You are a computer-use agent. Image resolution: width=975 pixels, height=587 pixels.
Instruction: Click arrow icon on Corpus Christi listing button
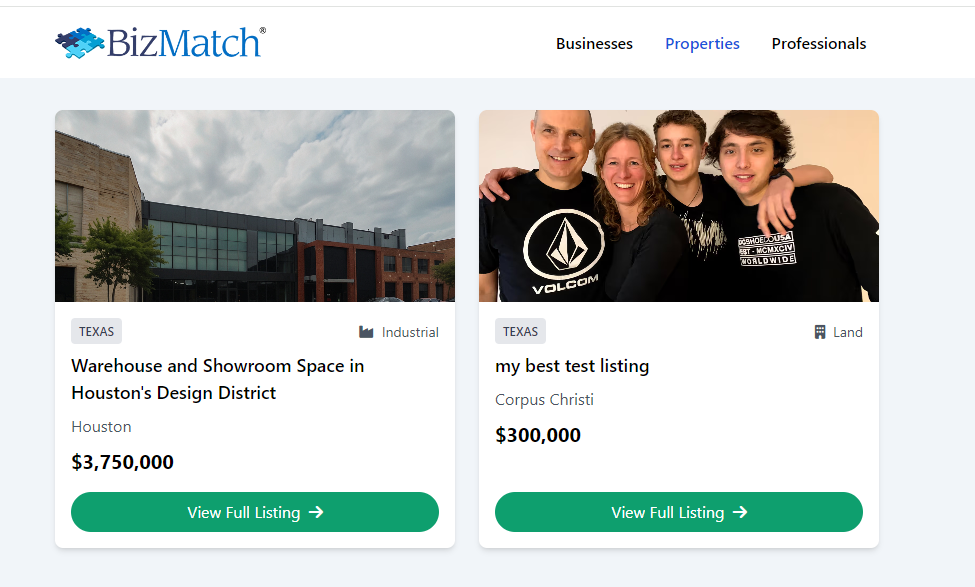[740, 512]
